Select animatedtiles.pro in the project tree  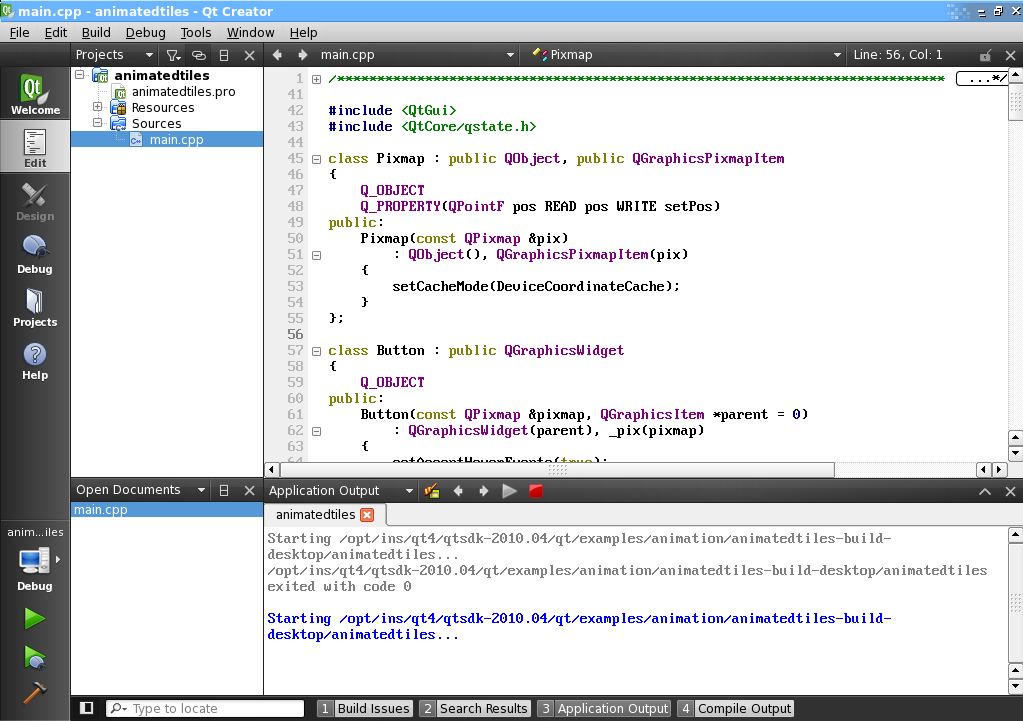(183, 91)
